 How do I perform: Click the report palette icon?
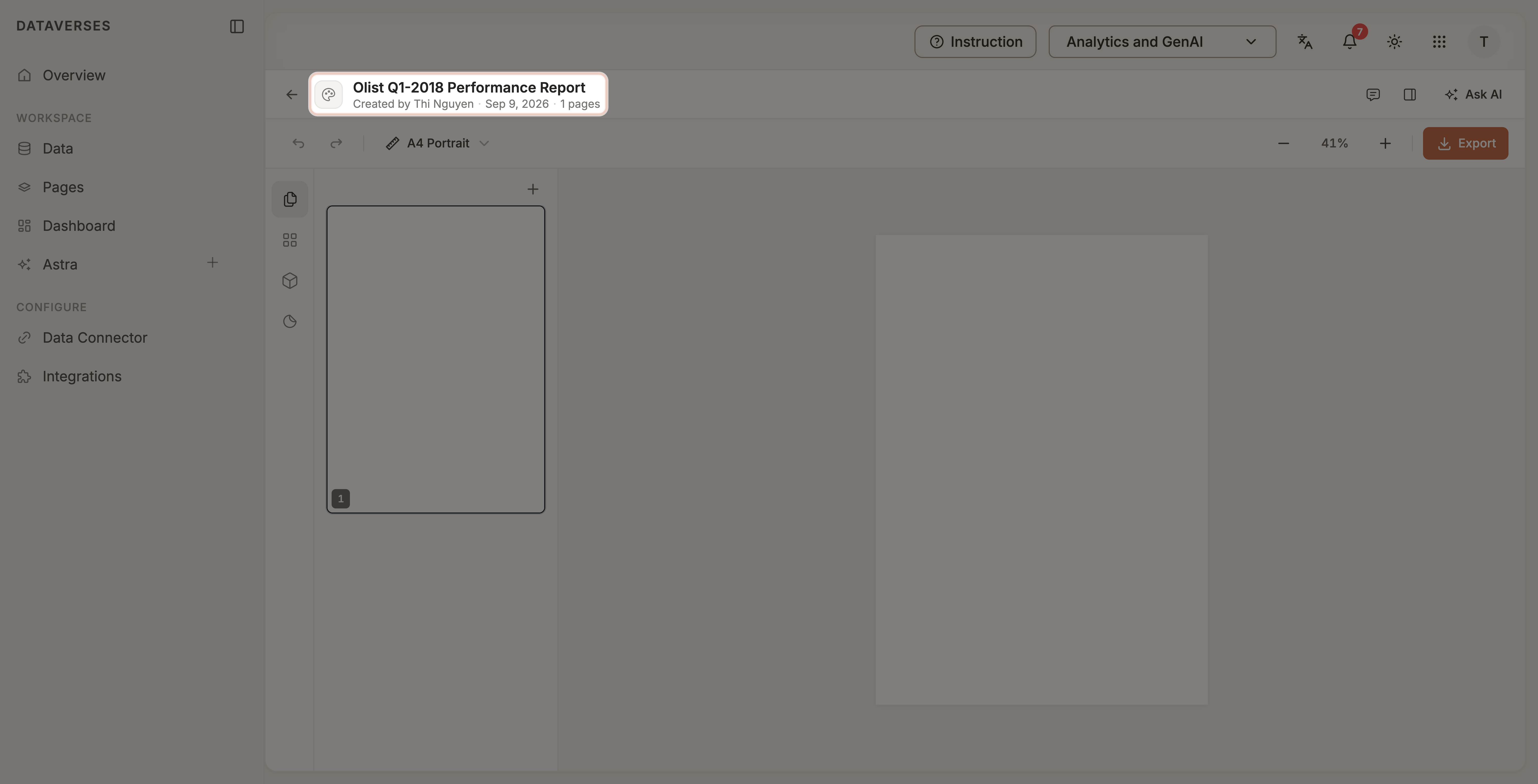[x=328, y=94]
